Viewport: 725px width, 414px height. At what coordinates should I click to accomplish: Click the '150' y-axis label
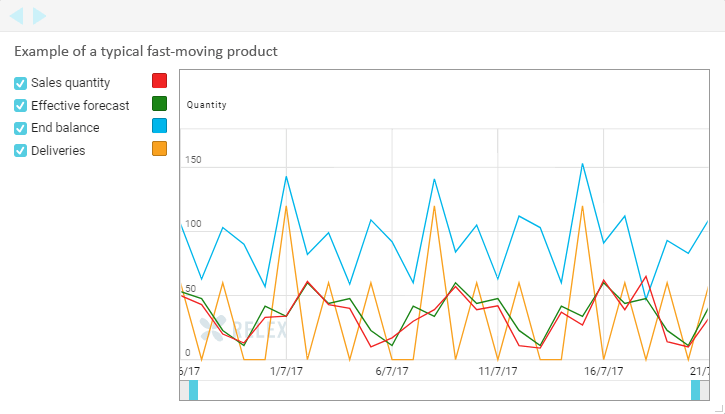coord(193,160)
